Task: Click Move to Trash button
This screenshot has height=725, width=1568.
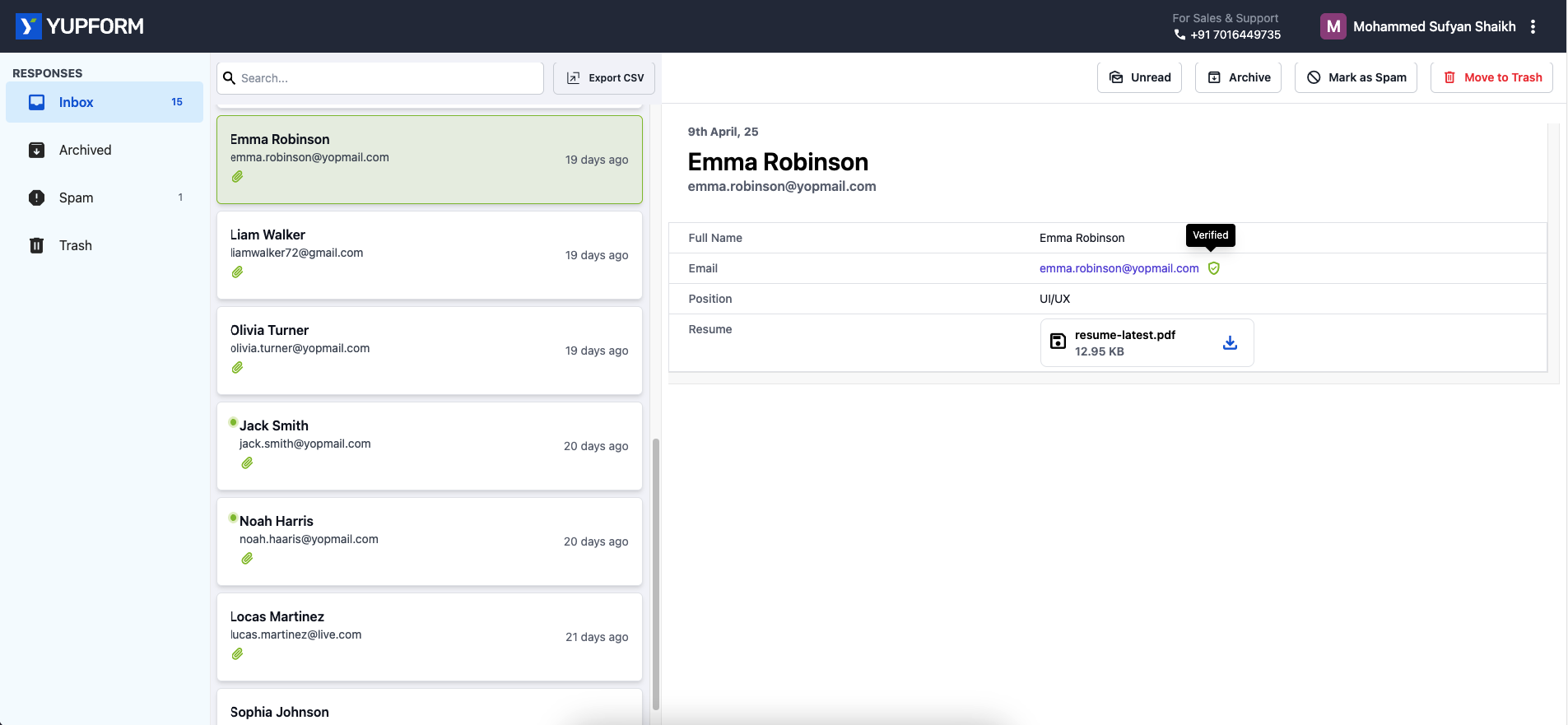Action: [1491, 77]
